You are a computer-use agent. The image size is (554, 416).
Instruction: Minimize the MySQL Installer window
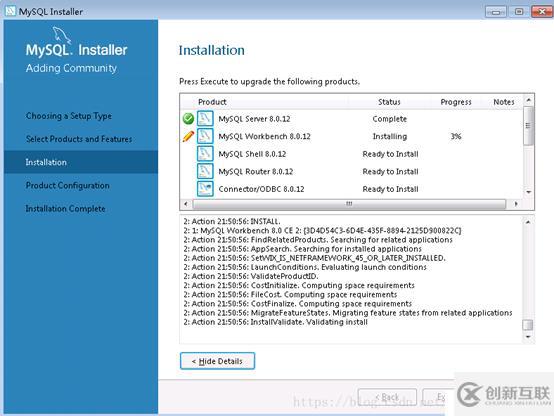click(496, 12)
